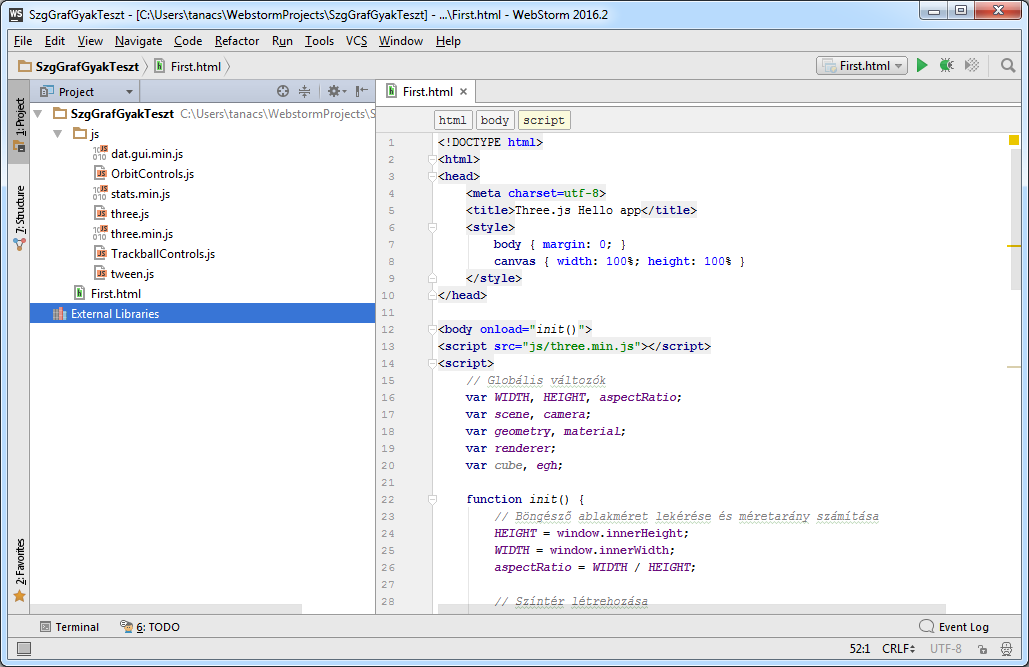The height and width of the screenshot is (667, 1029).
Task: Fold the html tag at line 2
Action: click(x=432, y=159)
